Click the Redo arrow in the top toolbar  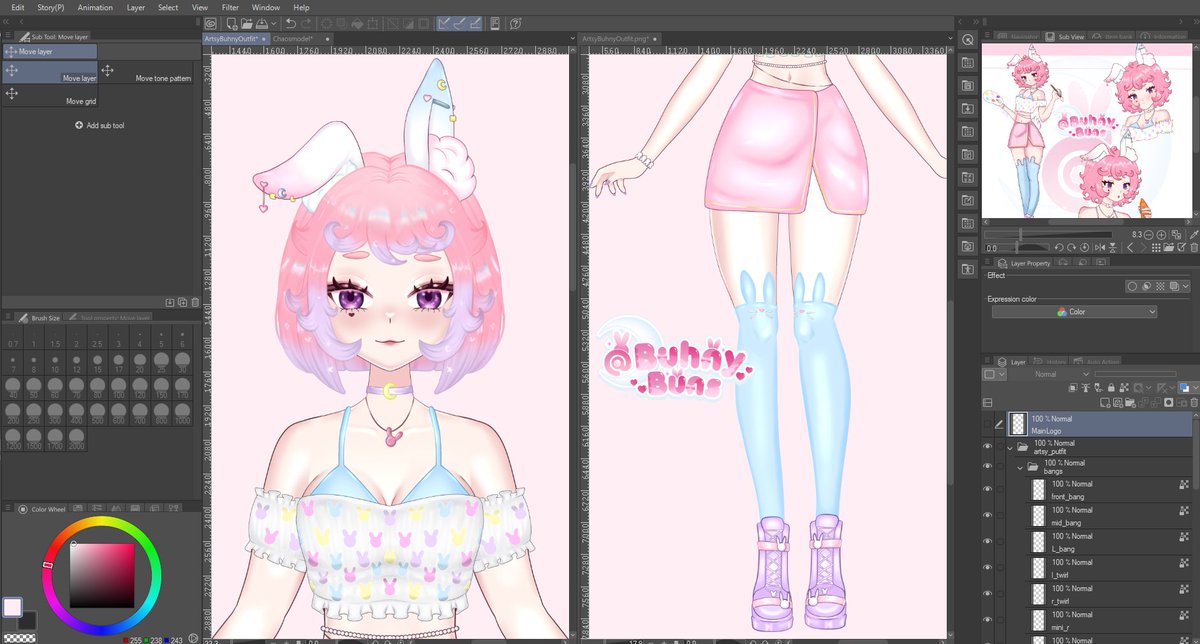pyautogui.click(x=306, y=23)
